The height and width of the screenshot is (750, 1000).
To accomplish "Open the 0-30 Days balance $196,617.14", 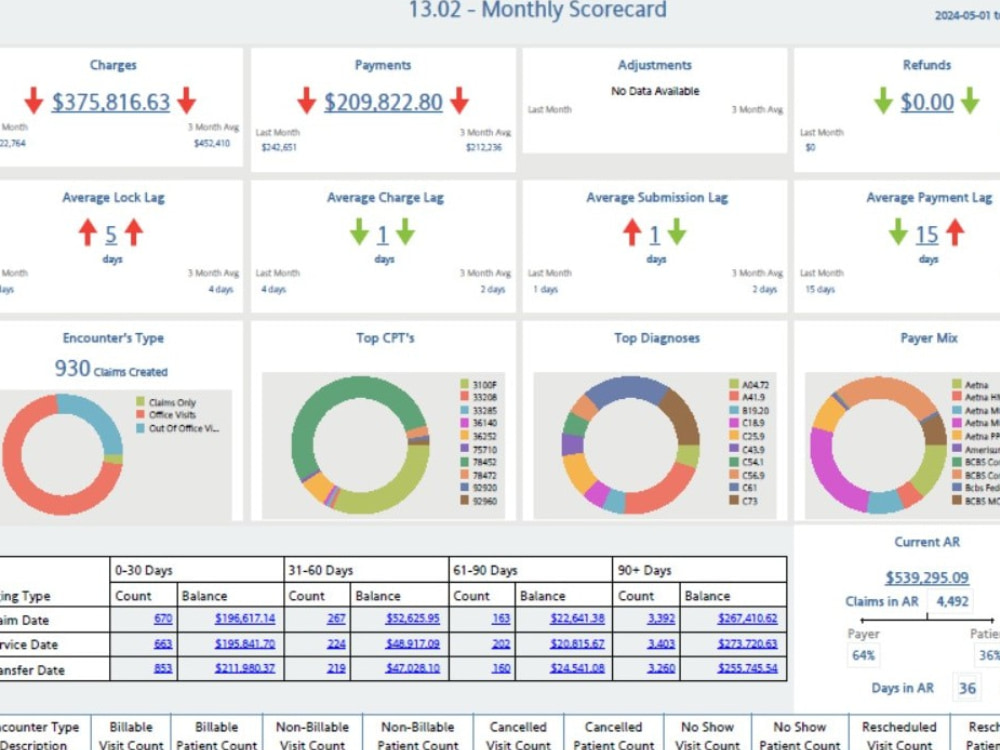I will 245,619.
